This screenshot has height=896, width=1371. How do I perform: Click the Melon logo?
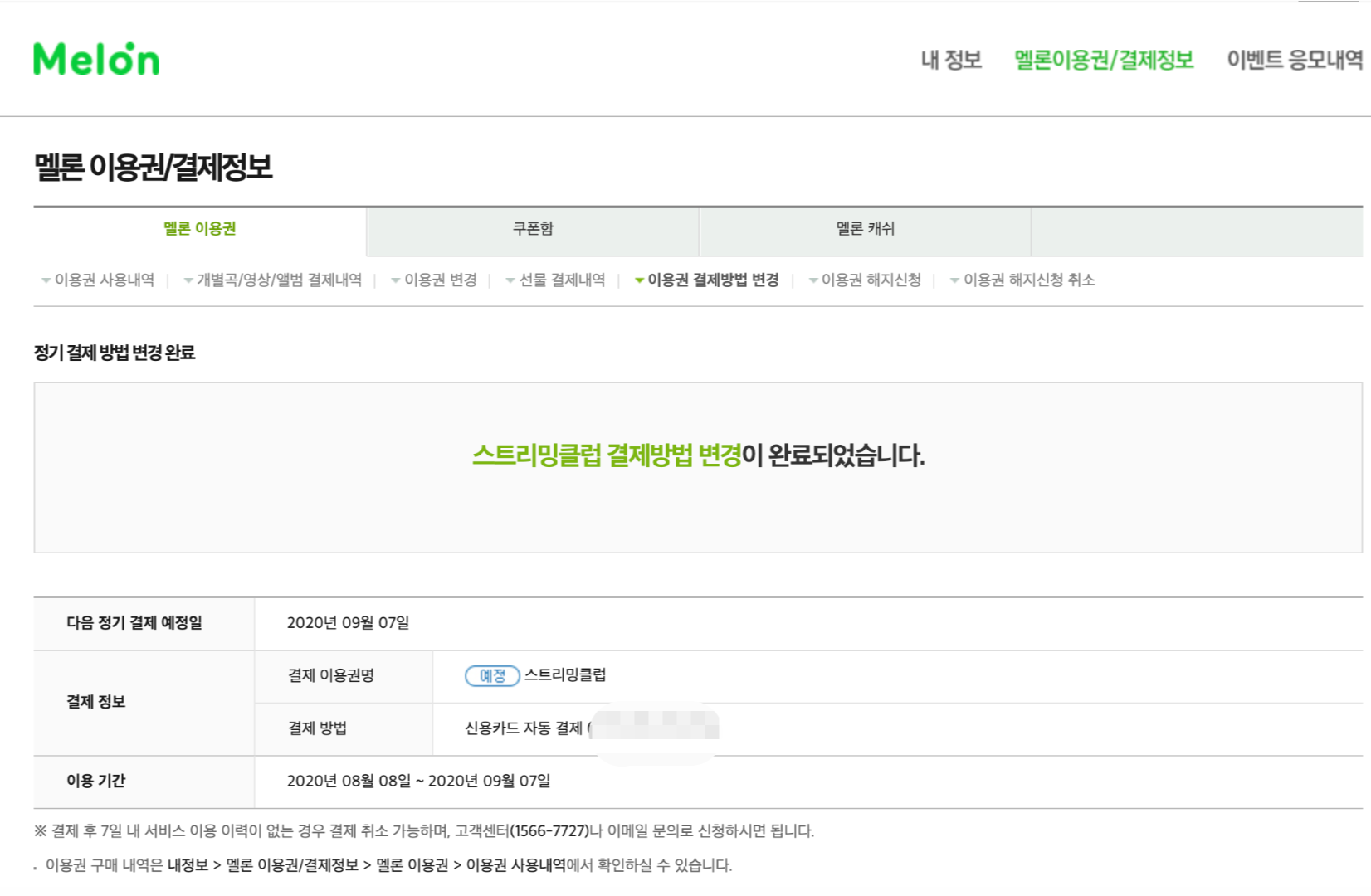[96, 59]
